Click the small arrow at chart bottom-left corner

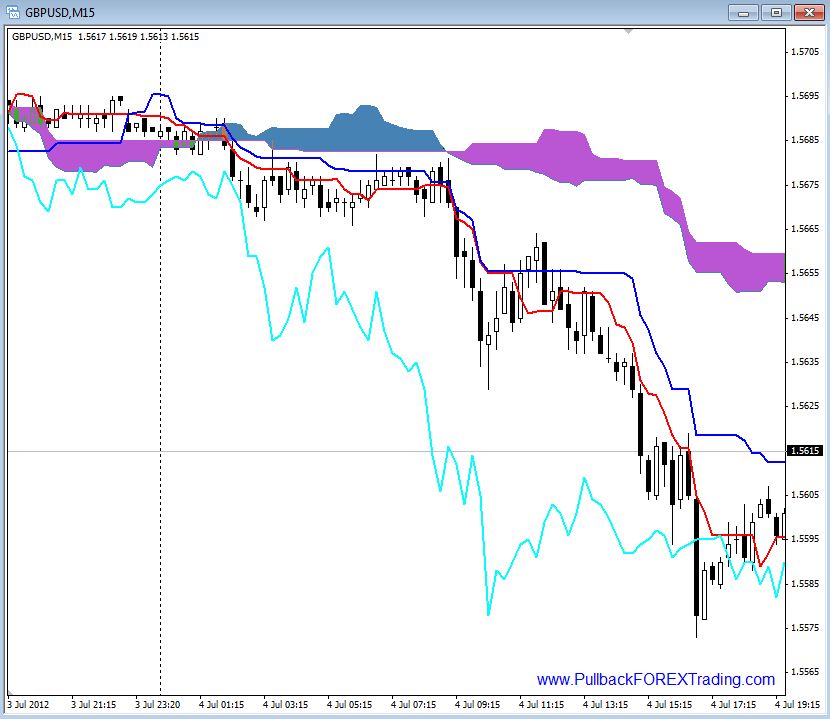tap(10, 693)
